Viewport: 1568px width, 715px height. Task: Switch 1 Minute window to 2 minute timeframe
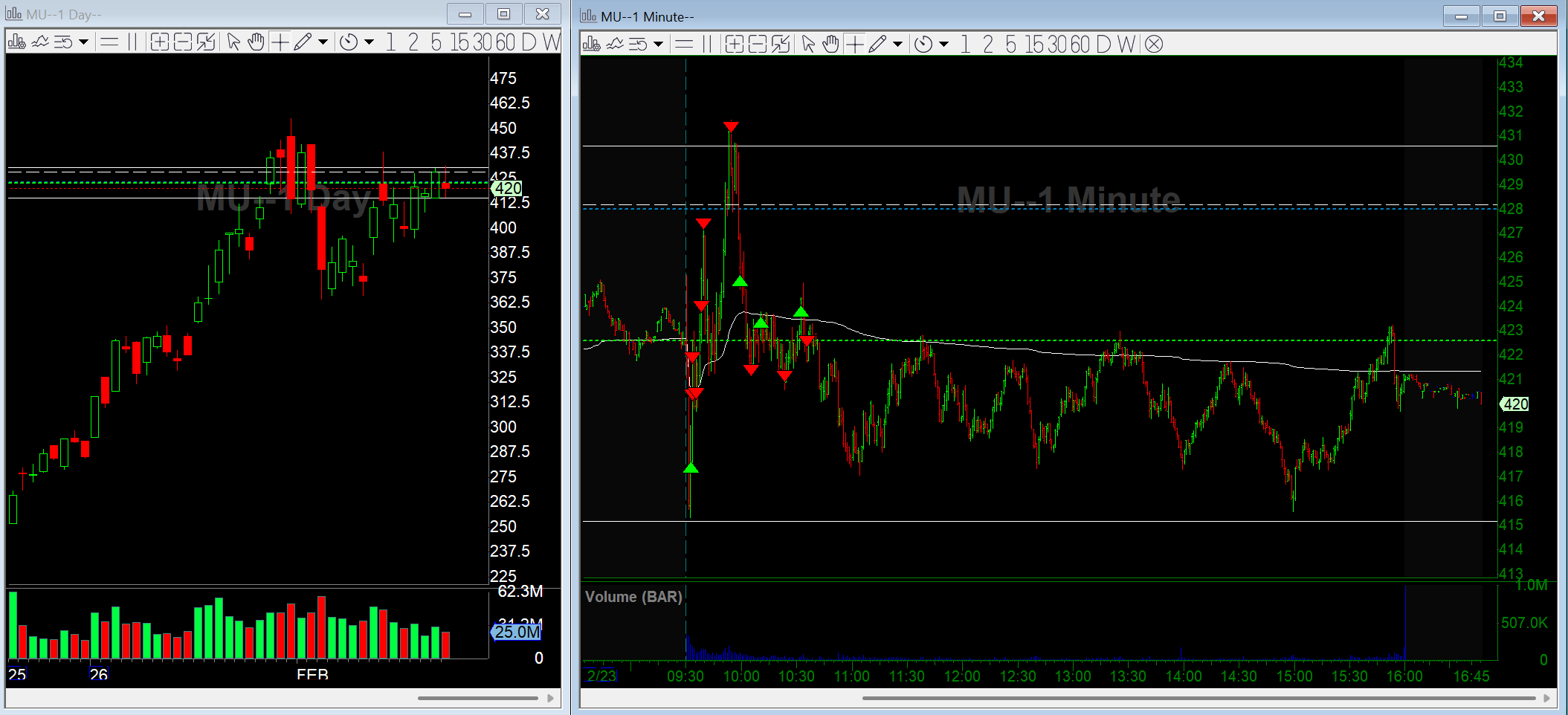[988, 44]
